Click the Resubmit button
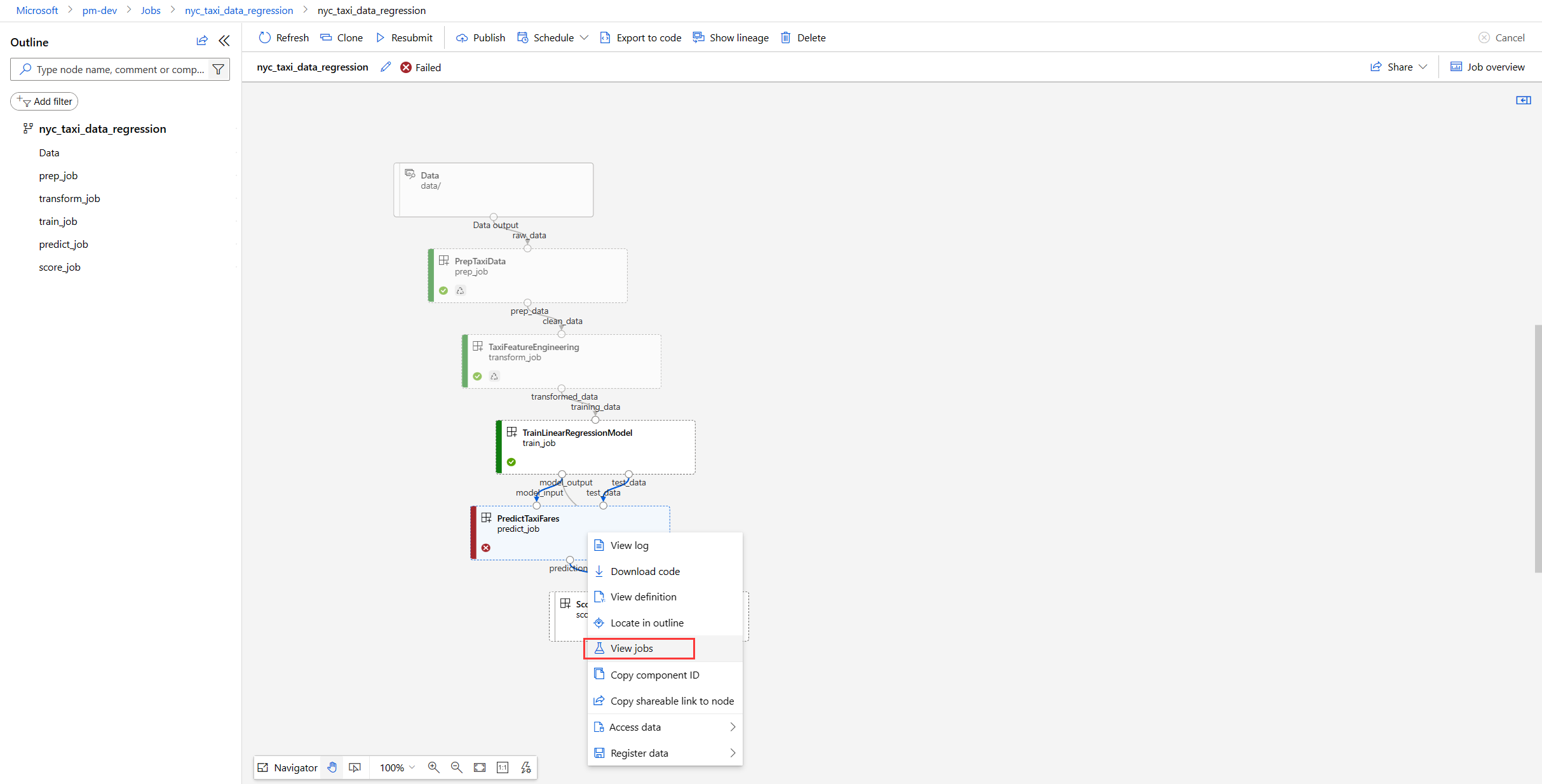Screen dimensions: 1542x784 [x=405, y=38]
